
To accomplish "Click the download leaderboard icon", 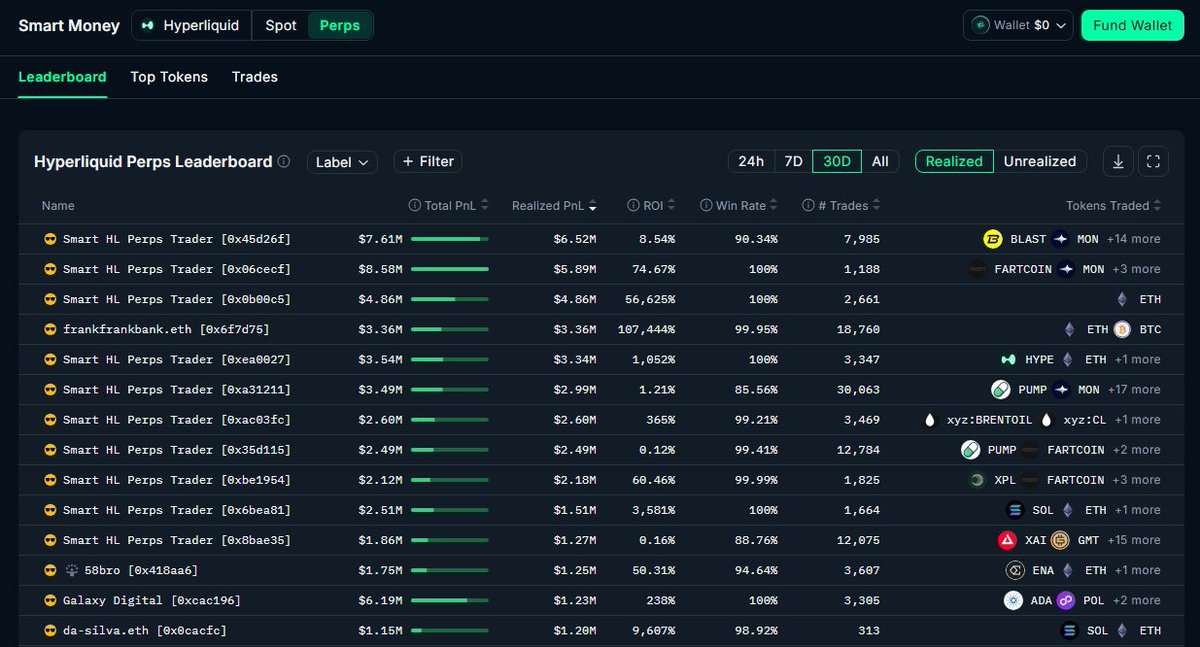I will [1119, 161].
